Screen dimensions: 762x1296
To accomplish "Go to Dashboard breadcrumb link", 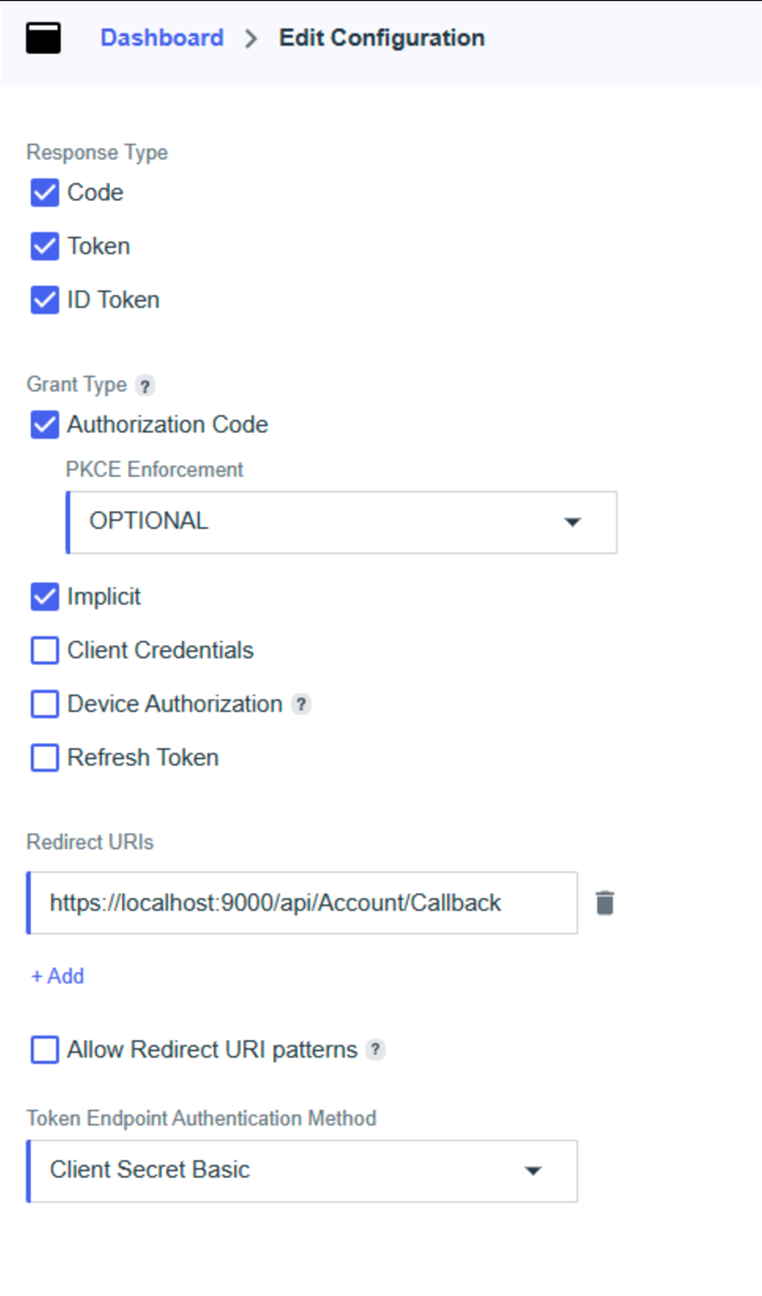I will pos(162,38).
